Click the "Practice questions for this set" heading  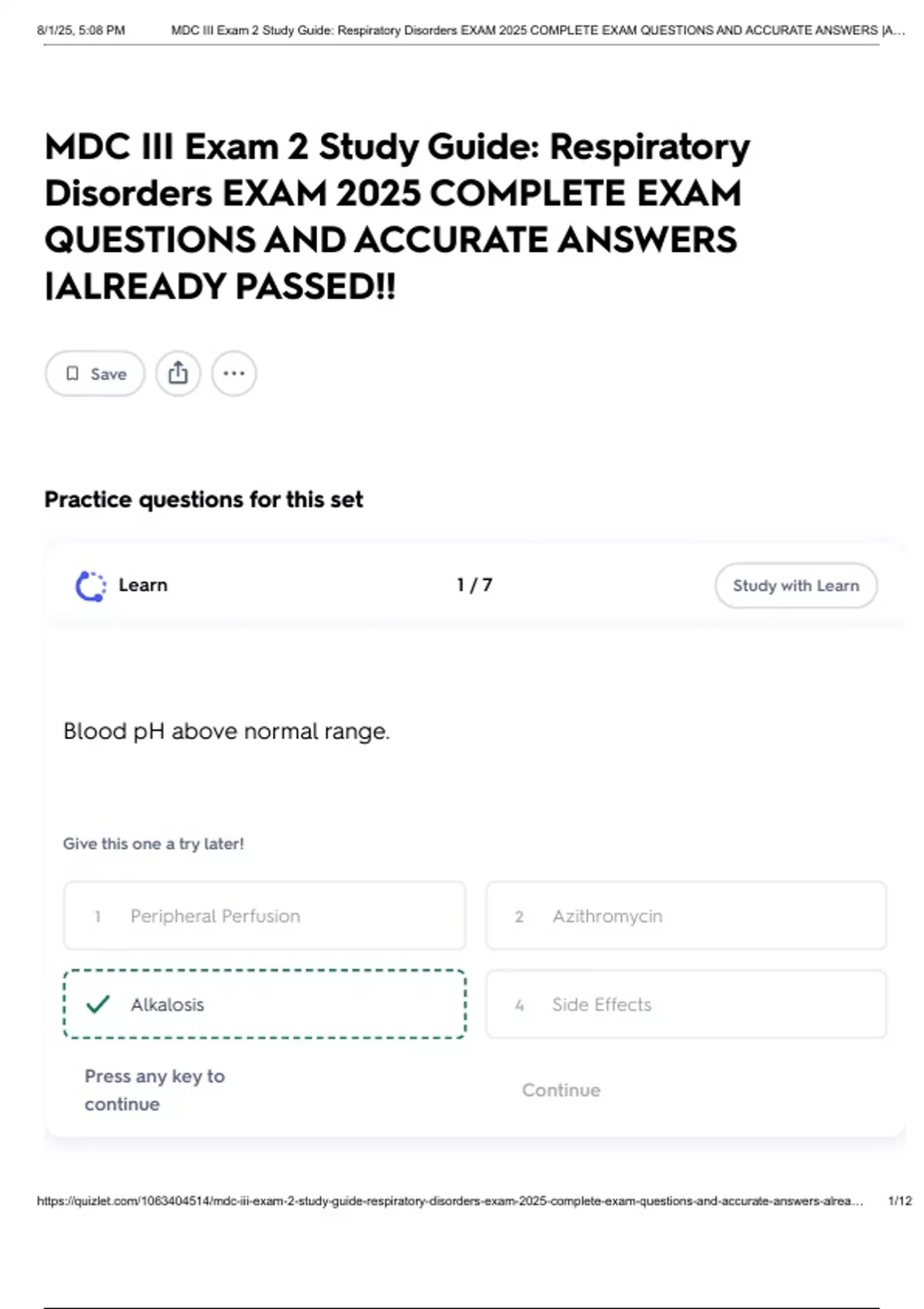pyautogui.click(x=203, y=500)
